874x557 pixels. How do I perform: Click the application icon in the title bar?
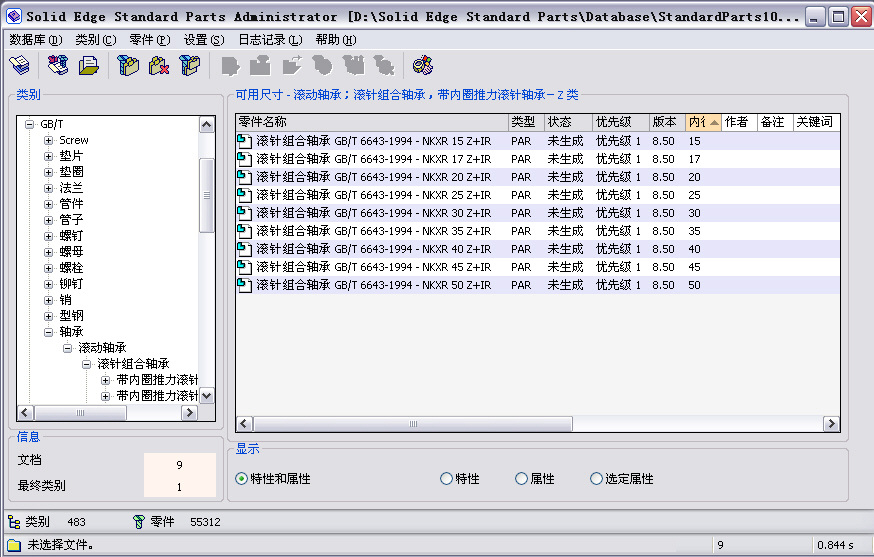tap(14, 17)
